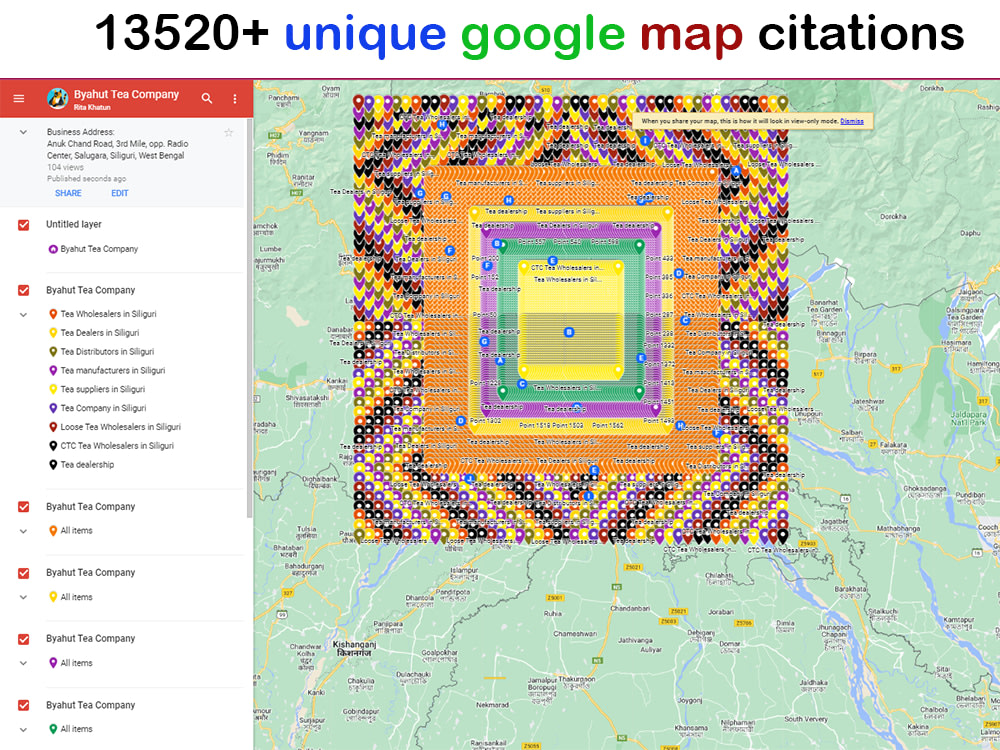1000x750 pixels.
Task: Select CTC Tea Wholesalers in Siliguri list text
Action: 117,445
